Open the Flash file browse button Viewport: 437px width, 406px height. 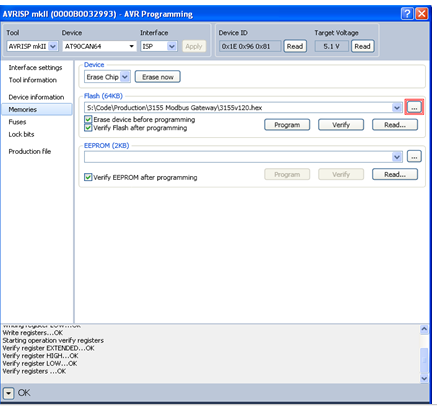point(414,107)
